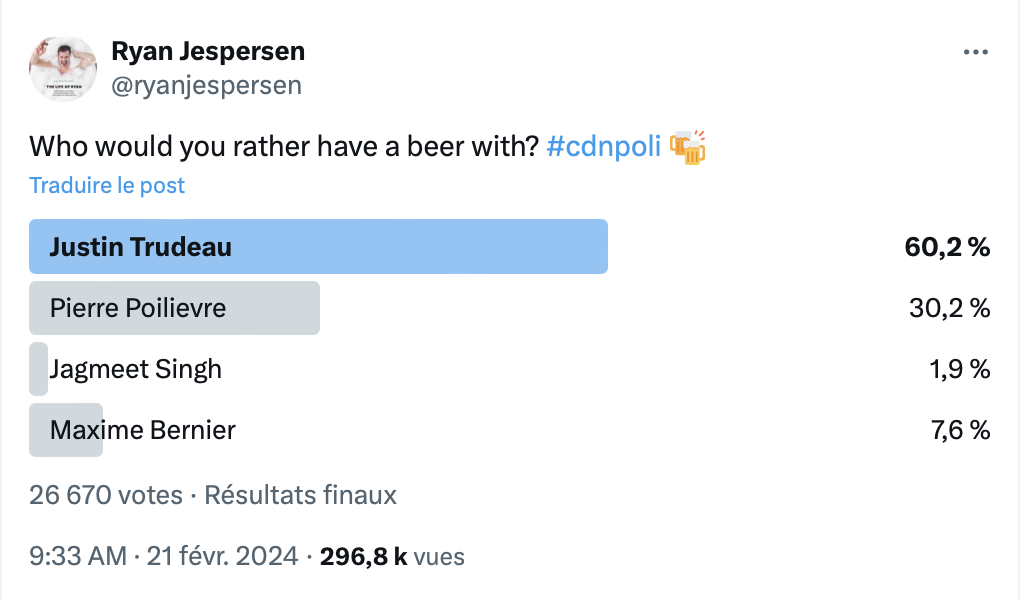Open the three-dot more options menu
Image resolution: width=1026 pixels, height=600 pixels.
tap(976, 52)
